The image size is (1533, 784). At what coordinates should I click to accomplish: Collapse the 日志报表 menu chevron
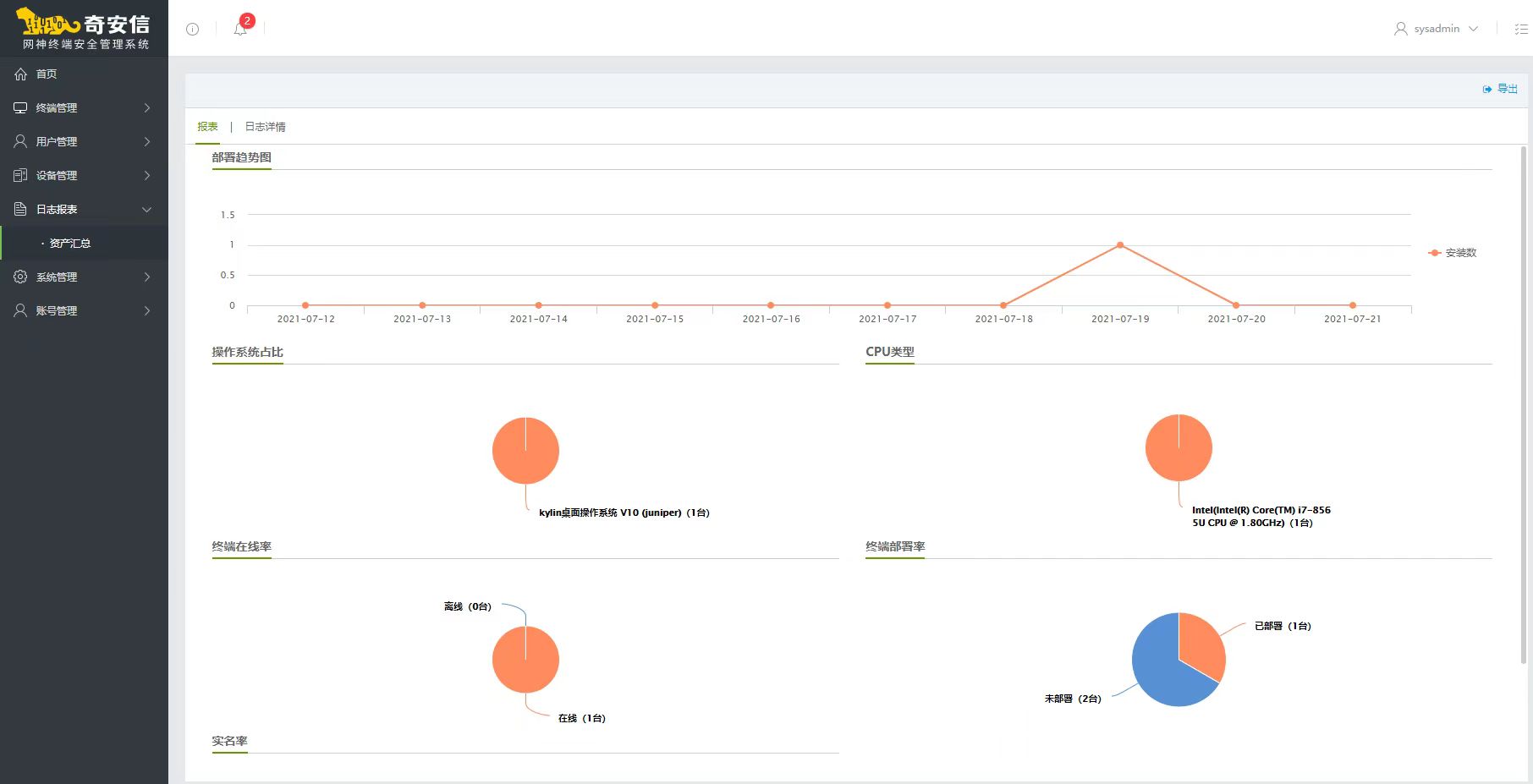(147, 210)
